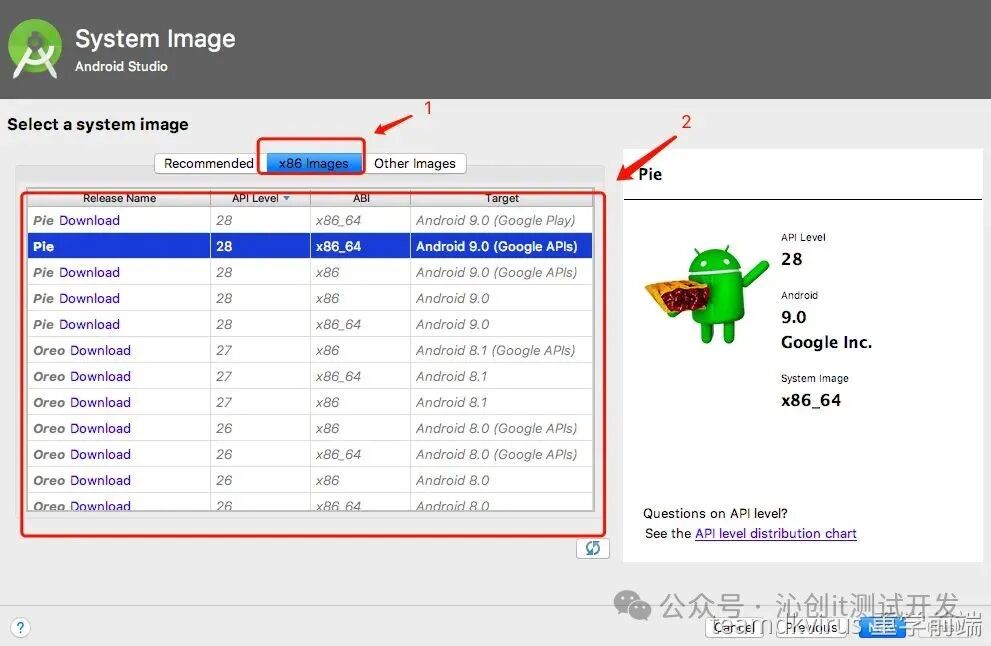The width and height of the screenshot is (991, 646).
Task: Click the API Level sort arrow
Action: [286, 198]
